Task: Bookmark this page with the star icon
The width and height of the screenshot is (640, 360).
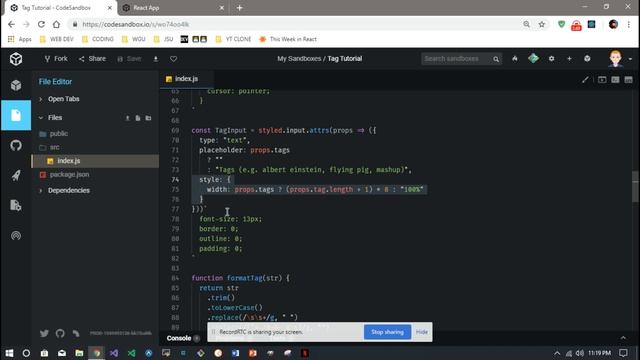Action: pos(542,24)
